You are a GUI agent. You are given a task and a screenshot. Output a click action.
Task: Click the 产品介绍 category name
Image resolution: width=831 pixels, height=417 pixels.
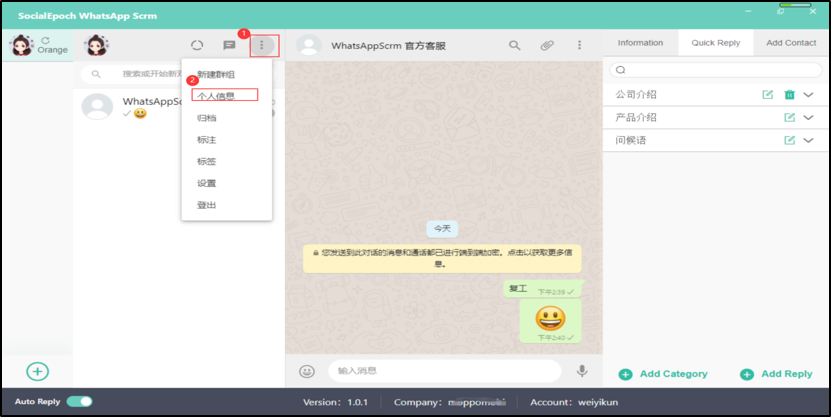[x=636, y=118]
